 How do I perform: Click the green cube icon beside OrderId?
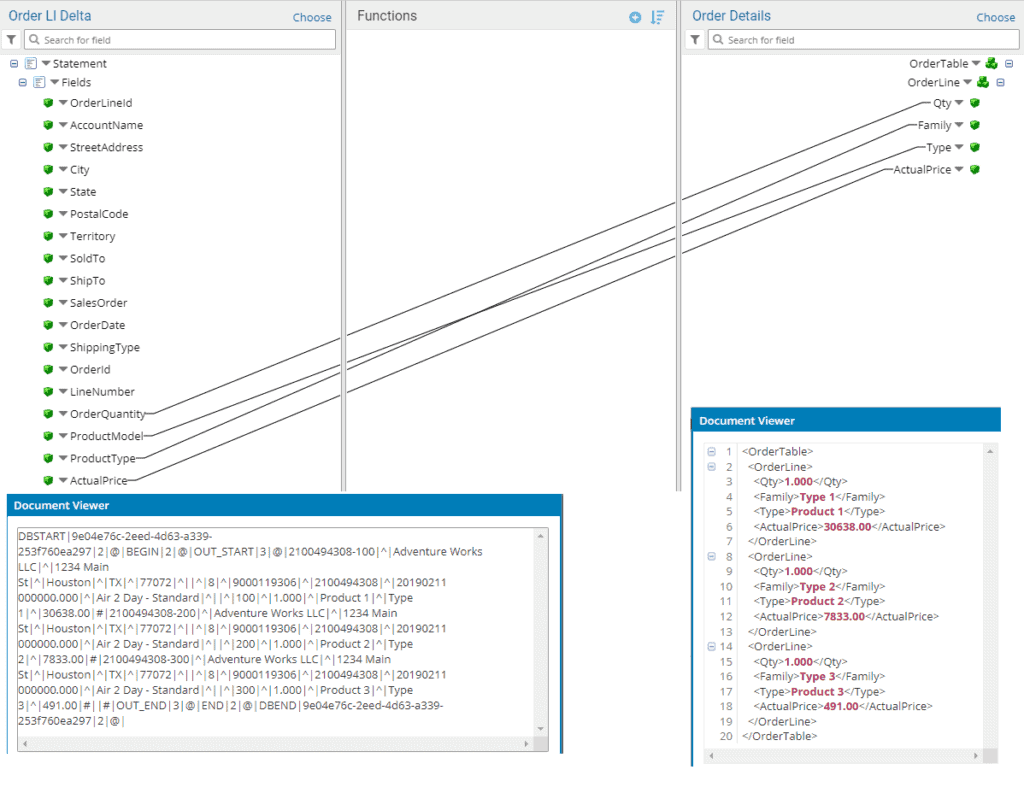[48, 369]
